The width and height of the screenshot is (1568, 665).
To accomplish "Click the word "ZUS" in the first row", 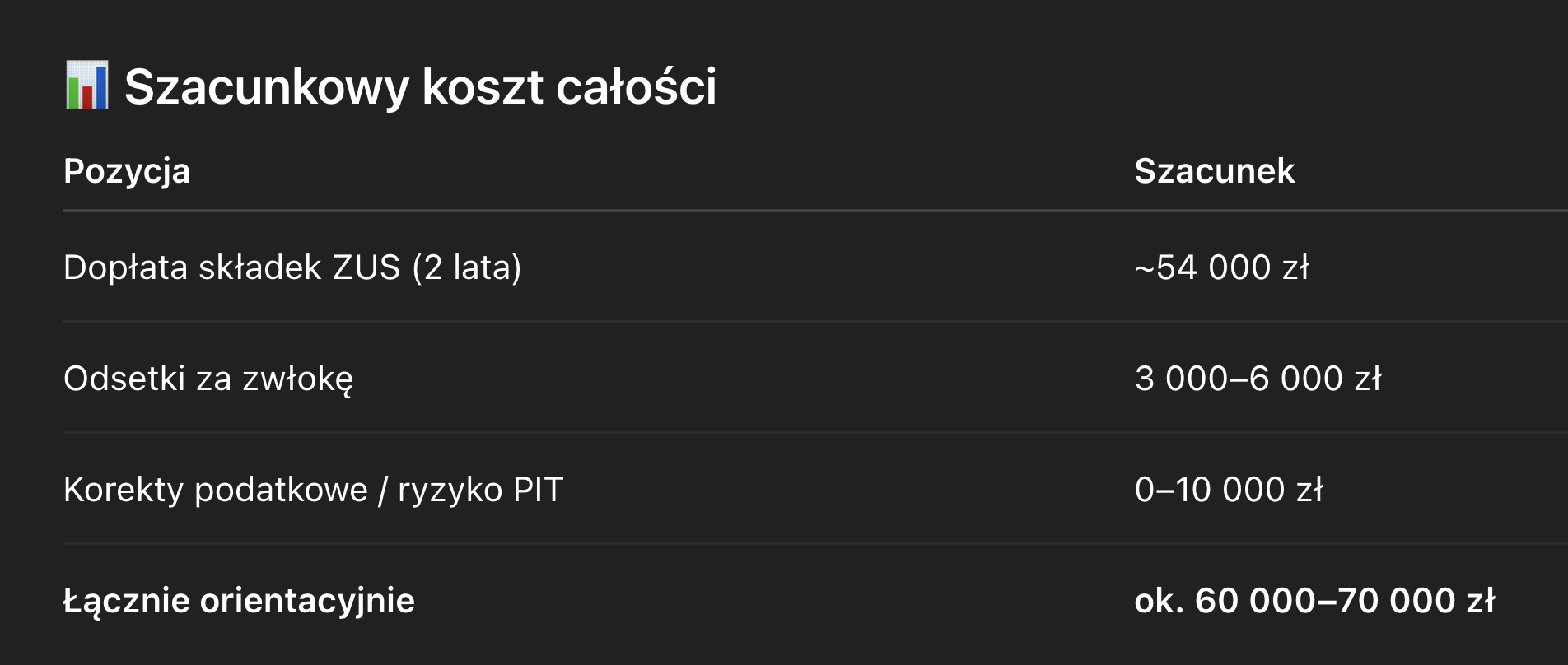I will point(366,267).
